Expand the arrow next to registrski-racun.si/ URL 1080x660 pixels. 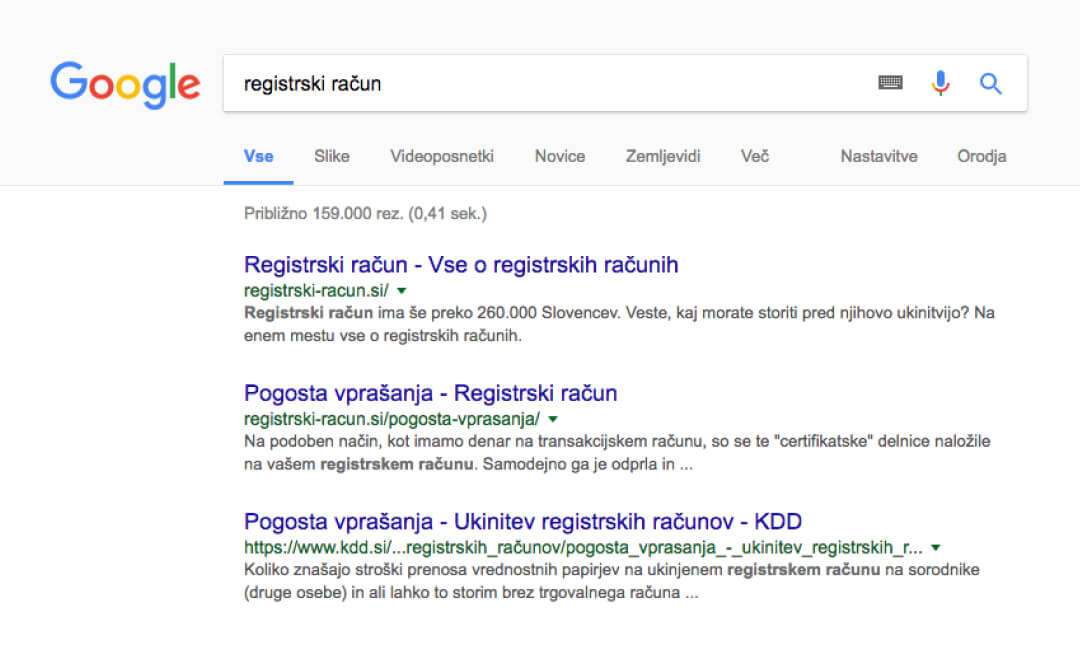pos(401,291)
